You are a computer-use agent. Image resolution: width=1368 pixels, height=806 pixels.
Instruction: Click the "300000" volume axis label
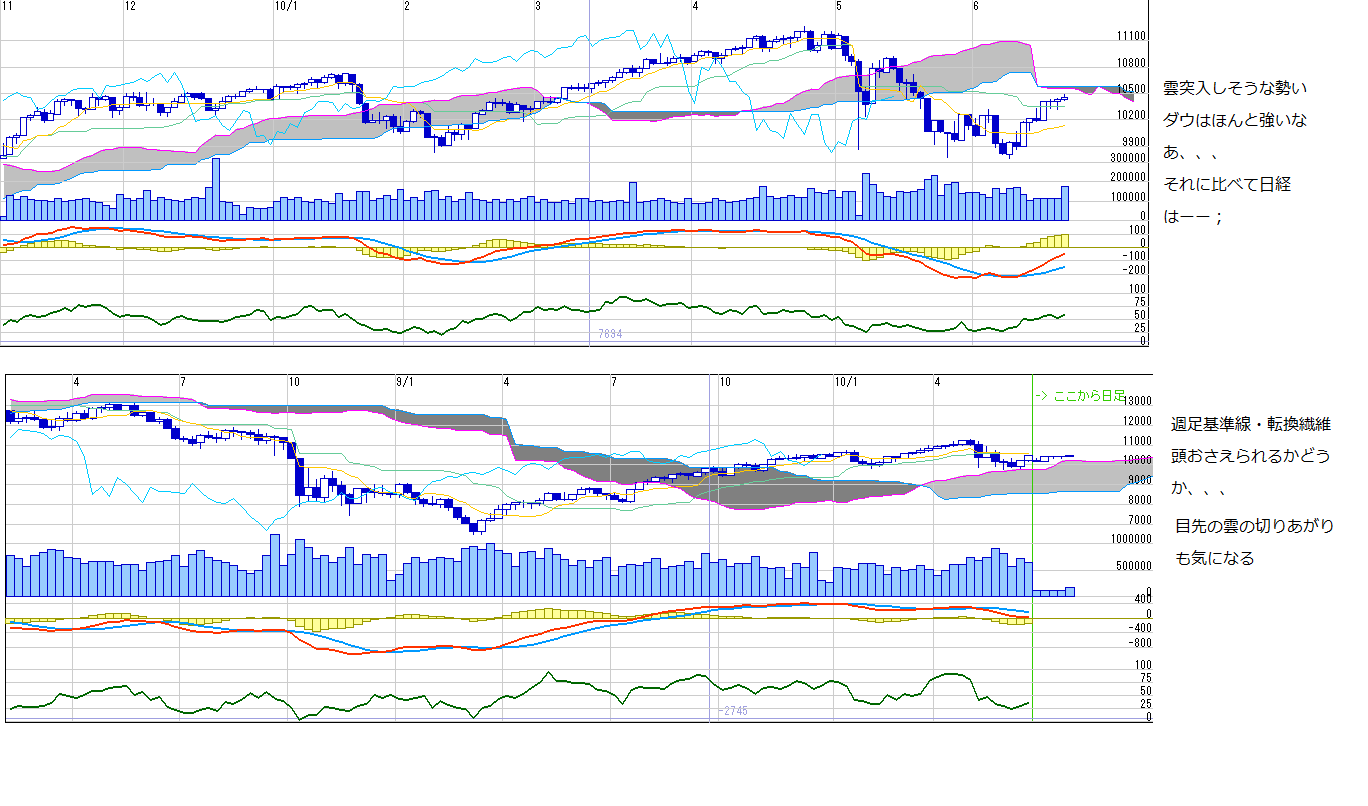pyautogui.click(x=1128, y=158)
